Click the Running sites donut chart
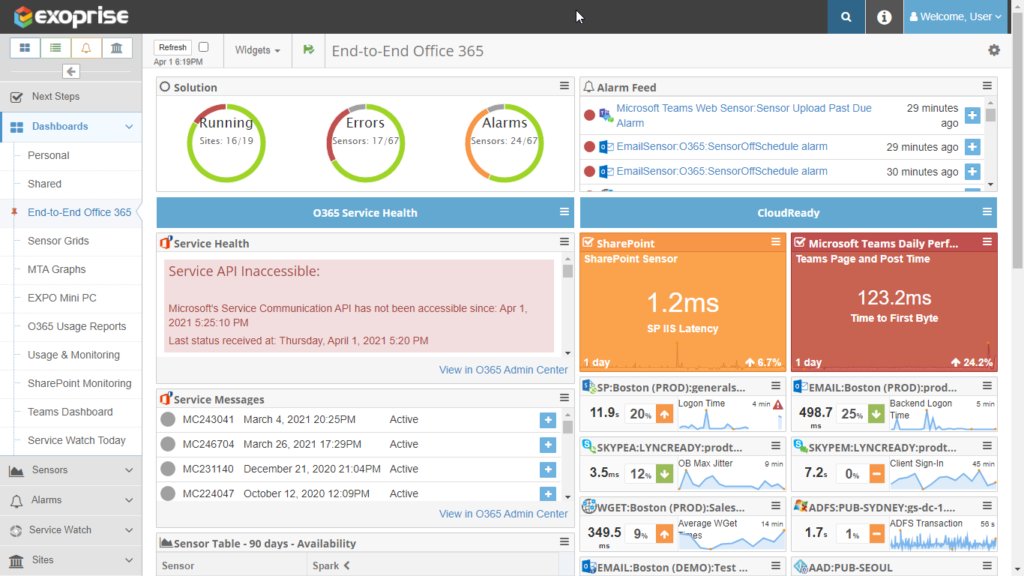Image resolution: width=1024 pixels, height=576 pixels. 226,142
